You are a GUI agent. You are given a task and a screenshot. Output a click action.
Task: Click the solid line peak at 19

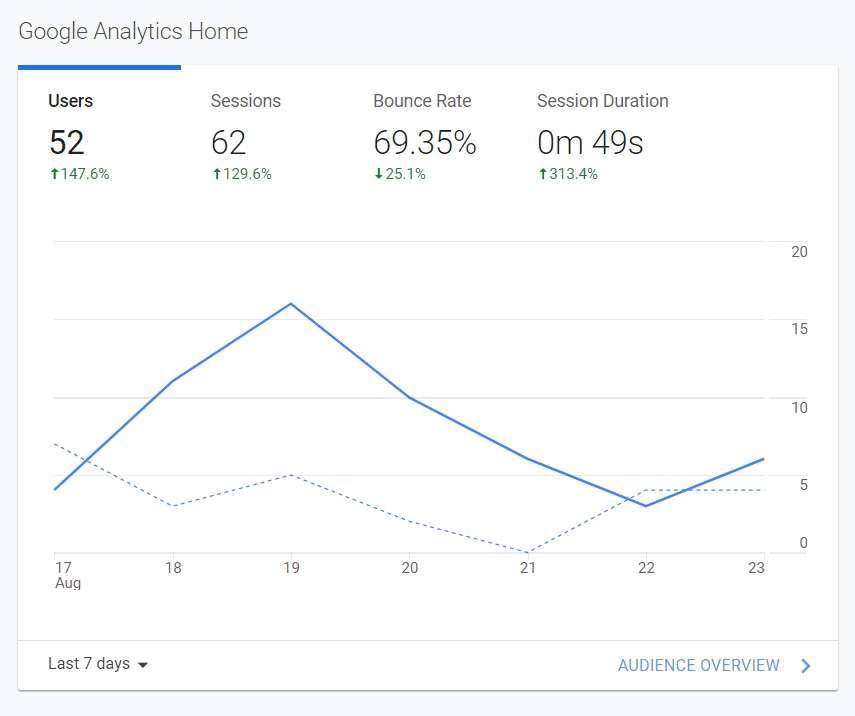coord(291,304)
